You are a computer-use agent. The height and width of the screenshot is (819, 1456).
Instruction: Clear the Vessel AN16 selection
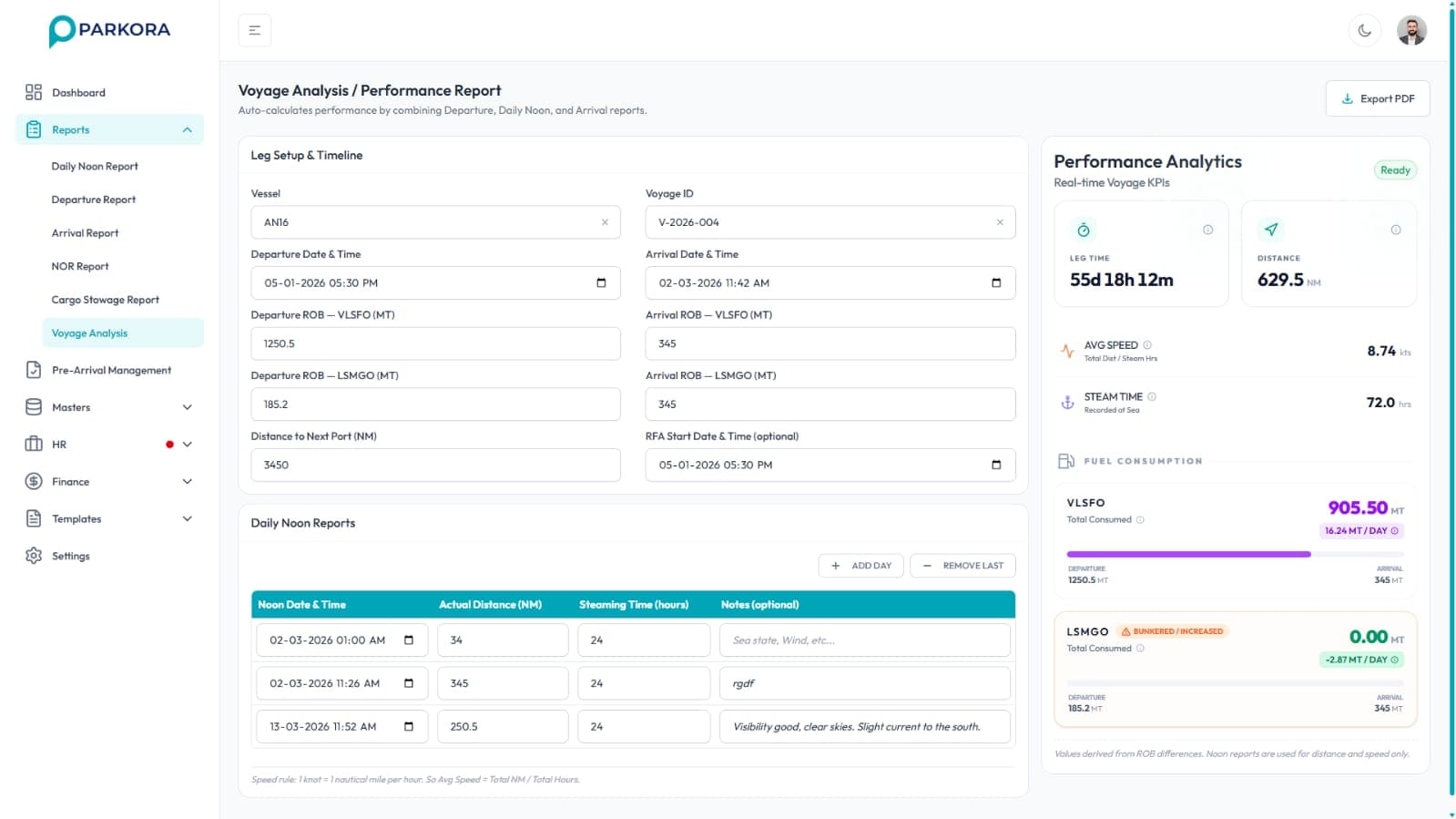(605, 222)
